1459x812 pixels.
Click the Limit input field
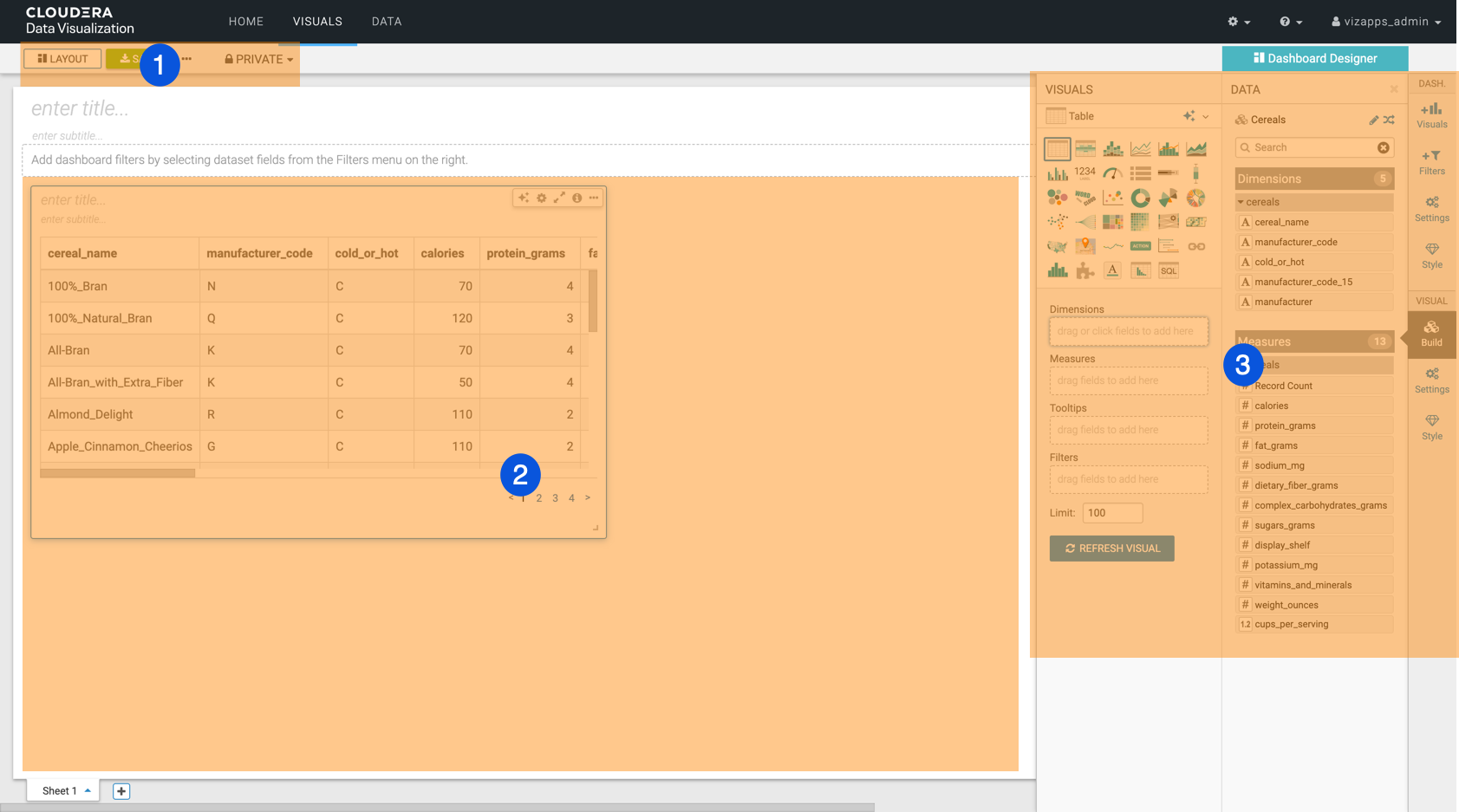1112,513
